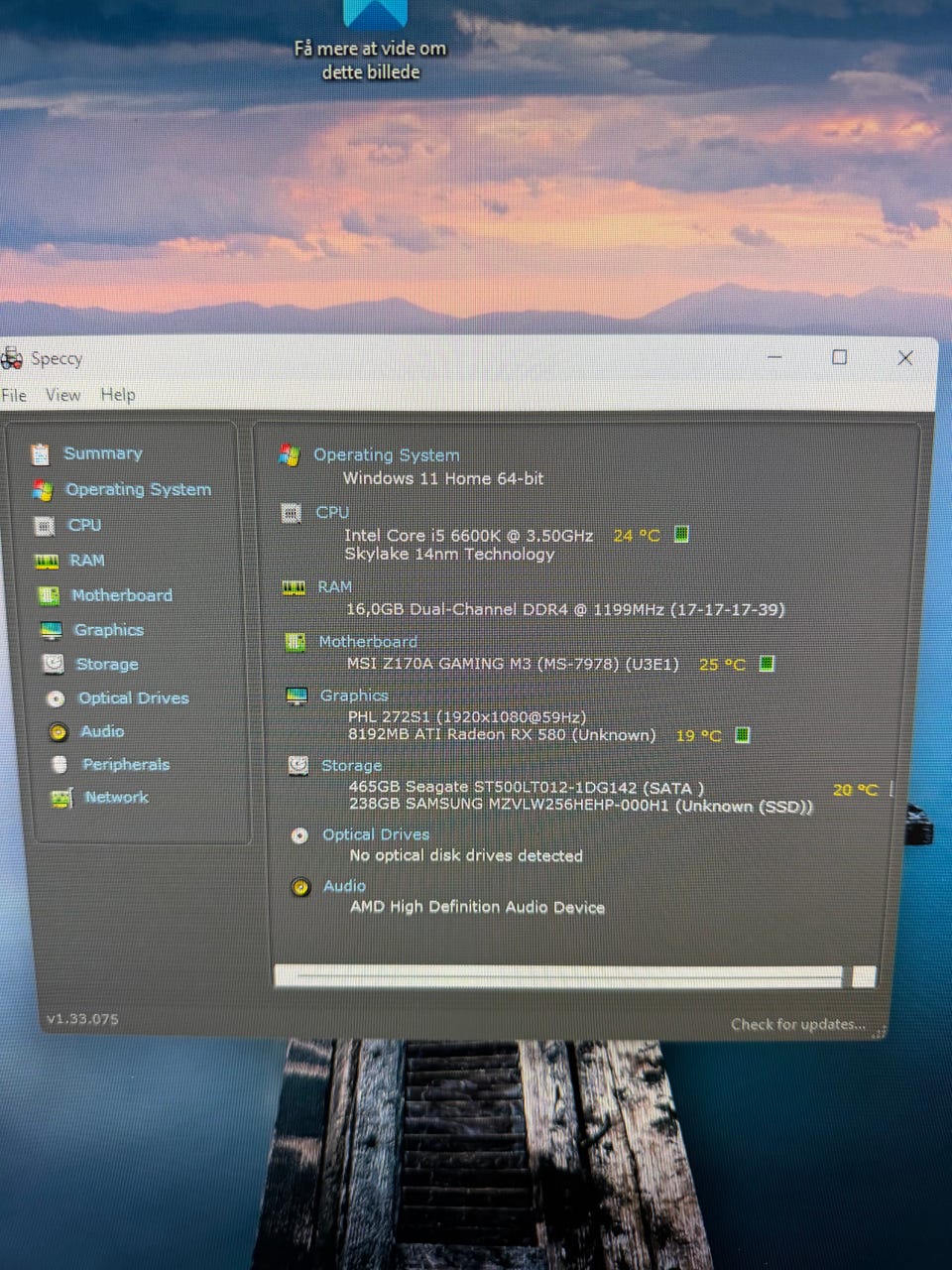Open the desktop icon 'Få mere at vide om dette billede'
The image size is (952, 1270).
(371, 42)
